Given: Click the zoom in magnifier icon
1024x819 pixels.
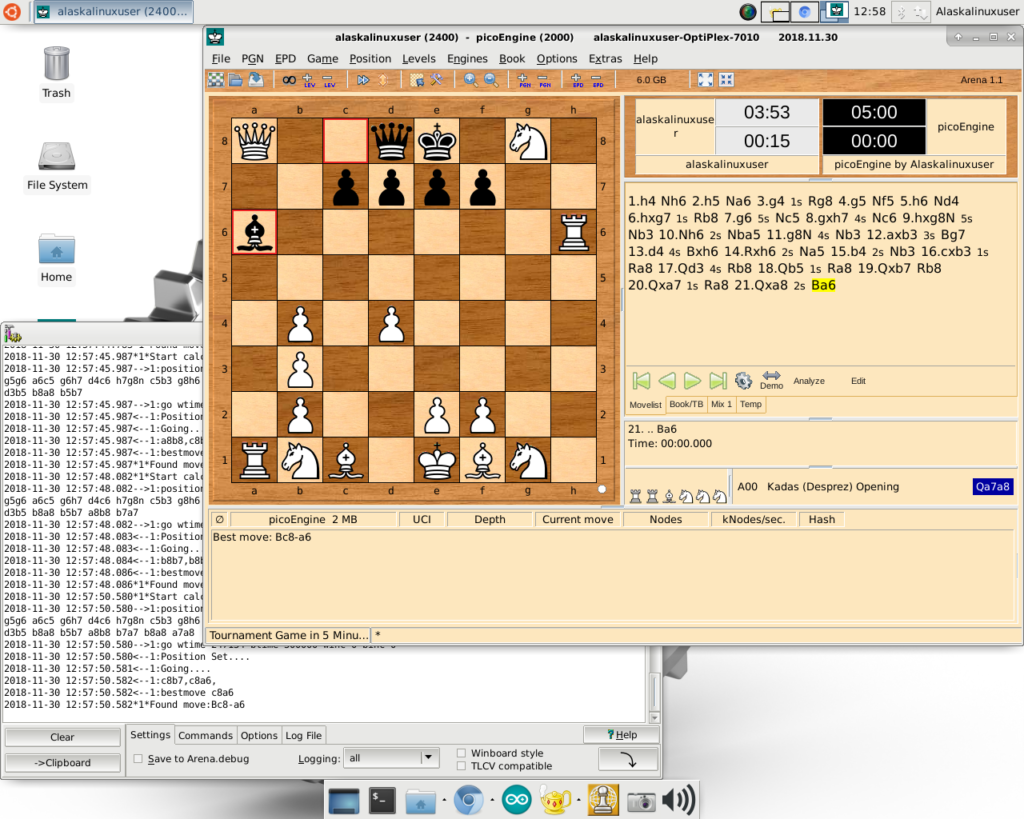Looking at the screenshot, I should [x=470, y=80].
